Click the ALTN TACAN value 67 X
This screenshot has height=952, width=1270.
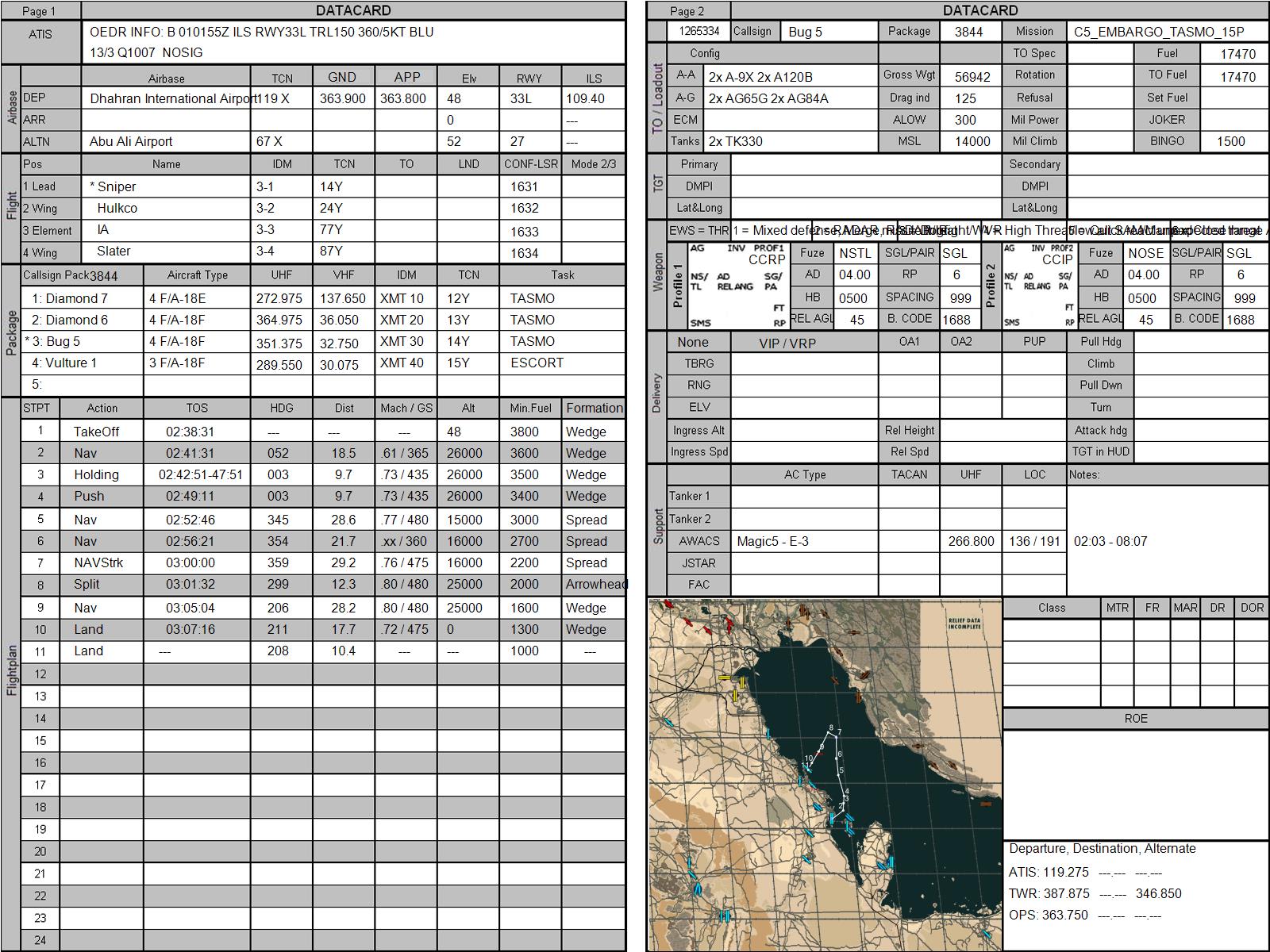point(269,141)
